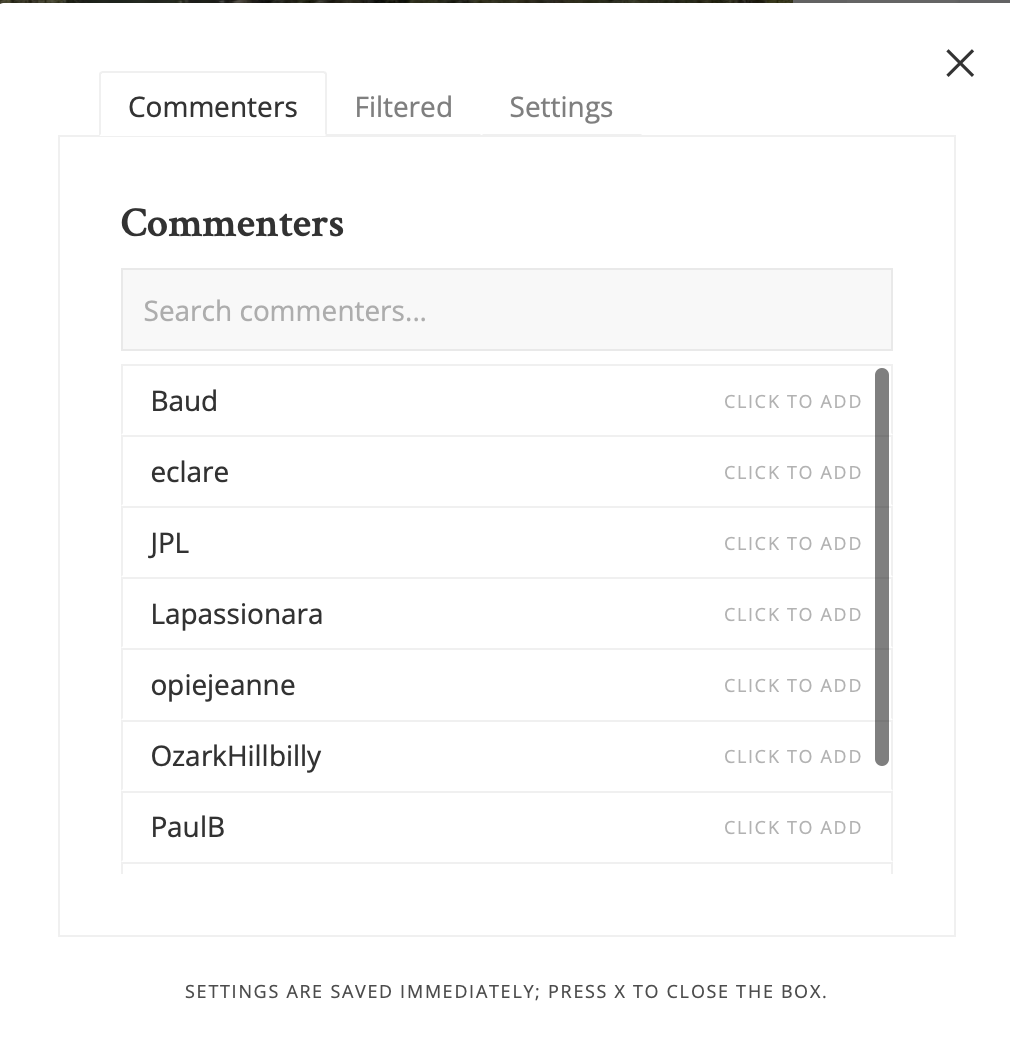Open the Filtered tab
This screenshot has width=1010, height=1060.
tap(404, 107)
